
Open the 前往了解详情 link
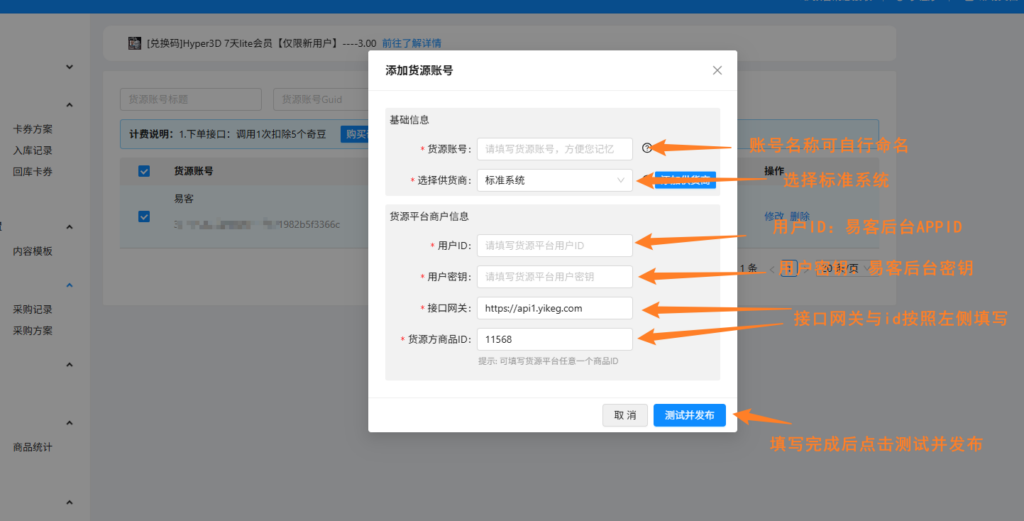click(411, 43)
